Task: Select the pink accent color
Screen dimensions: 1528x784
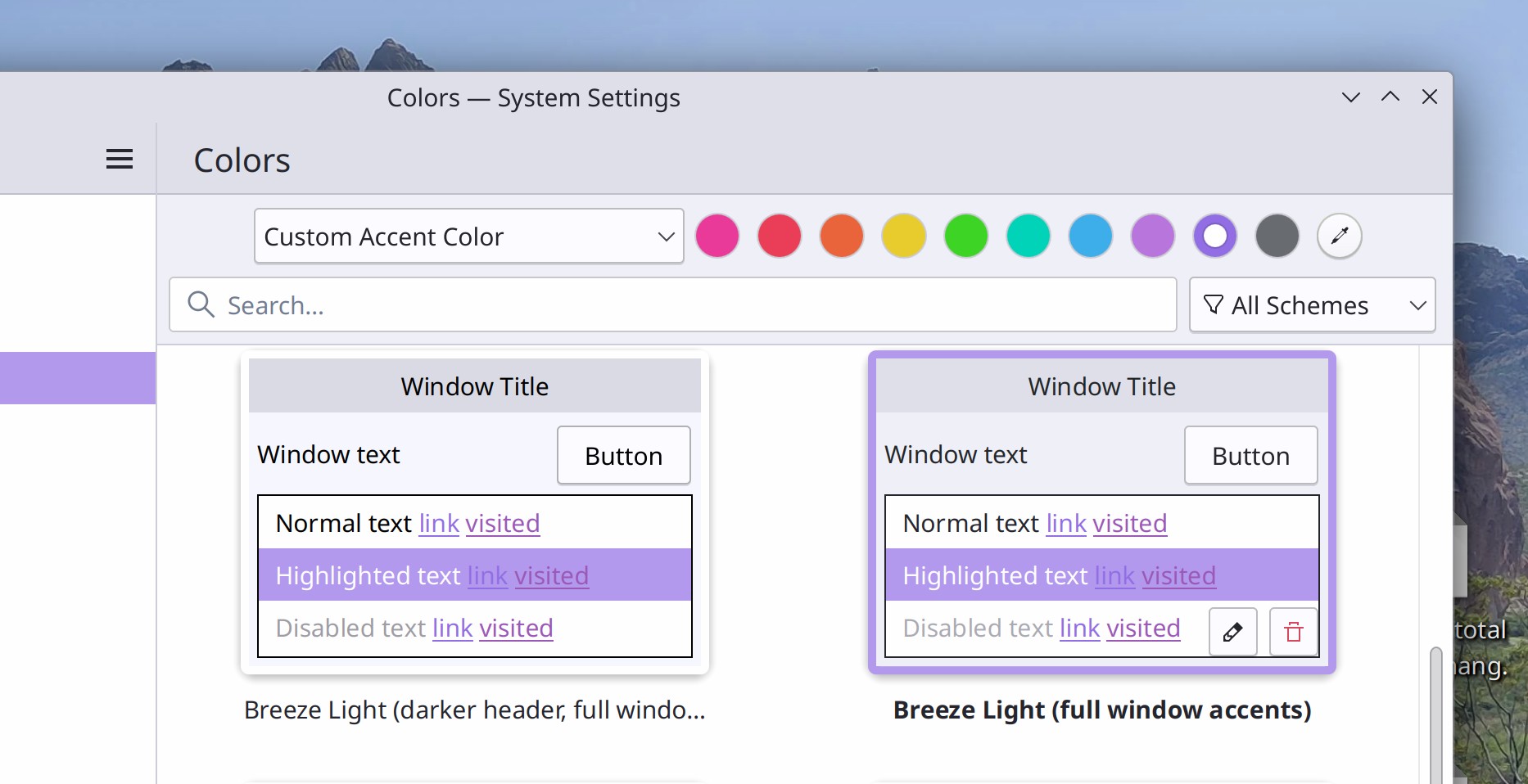Action: (717, 236)
